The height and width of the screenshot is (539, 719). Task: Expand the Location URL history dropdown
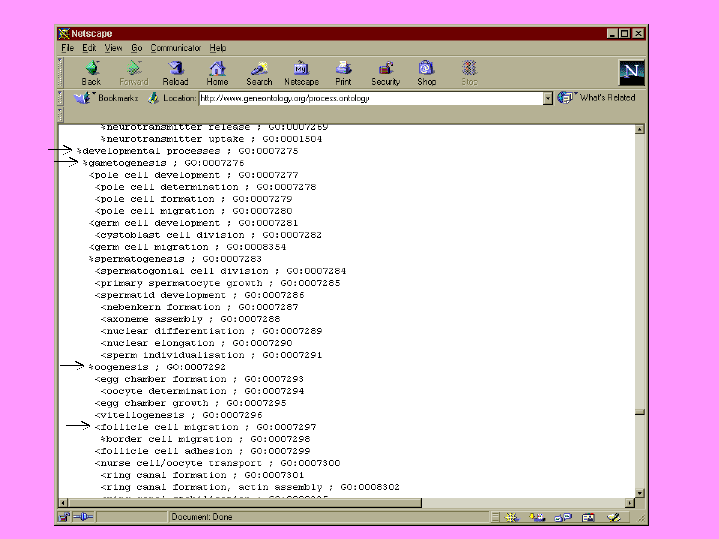pos(548,98)
